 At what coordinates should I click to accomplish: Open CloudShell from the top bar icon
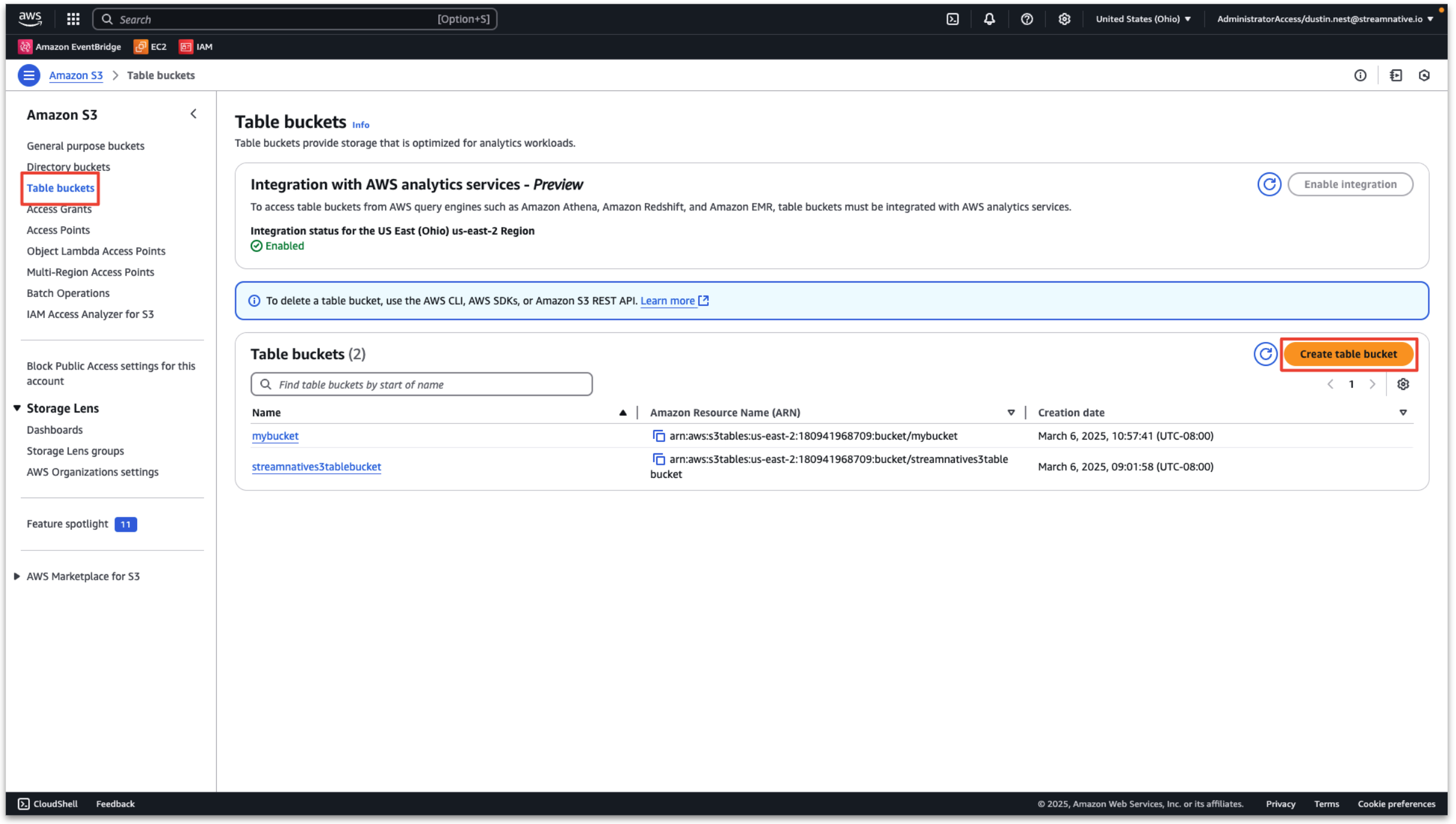pyautogui.click(x=953, y=19)
